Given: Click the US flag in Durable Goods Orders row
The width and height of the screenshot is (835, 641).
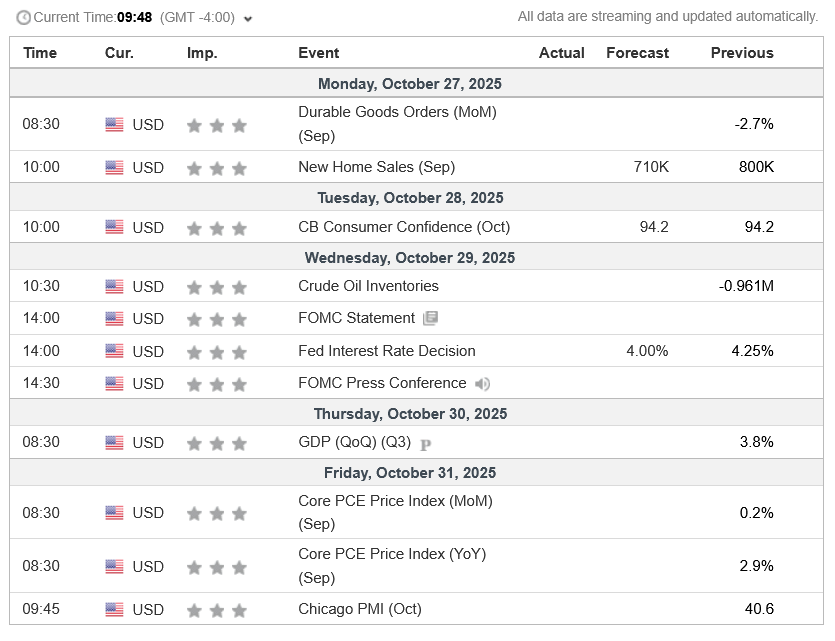Looking at the screenshot, I should (x=114, y=125).
